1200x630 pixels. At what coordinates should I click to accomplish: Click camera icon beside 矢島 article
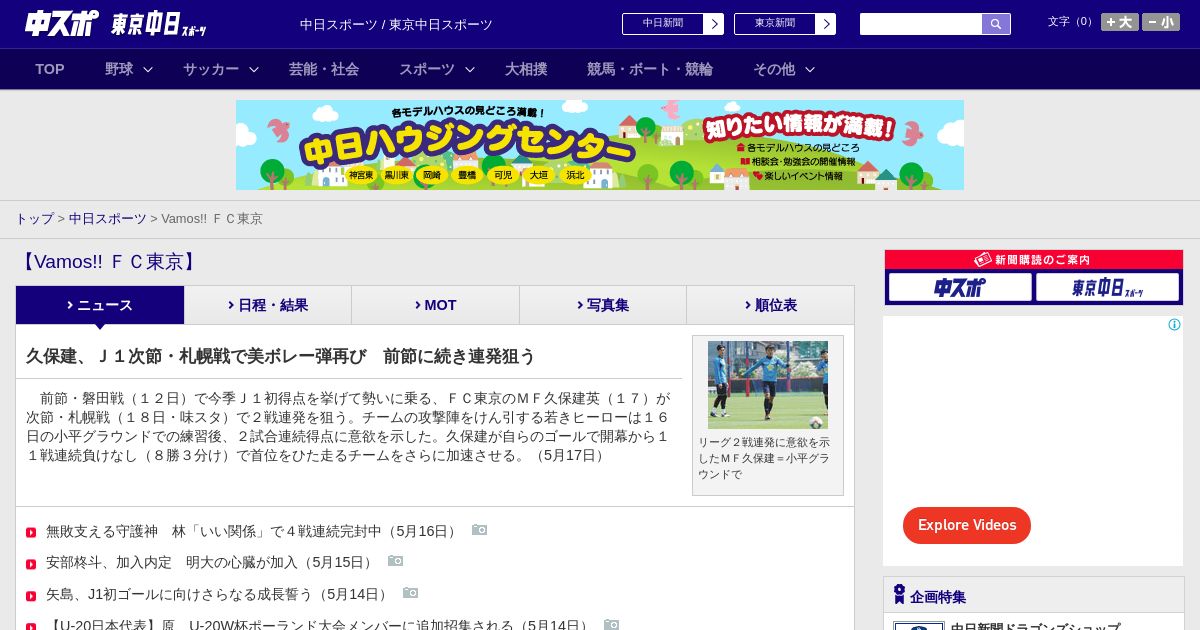pyautogui.click(x=411, y=593)
